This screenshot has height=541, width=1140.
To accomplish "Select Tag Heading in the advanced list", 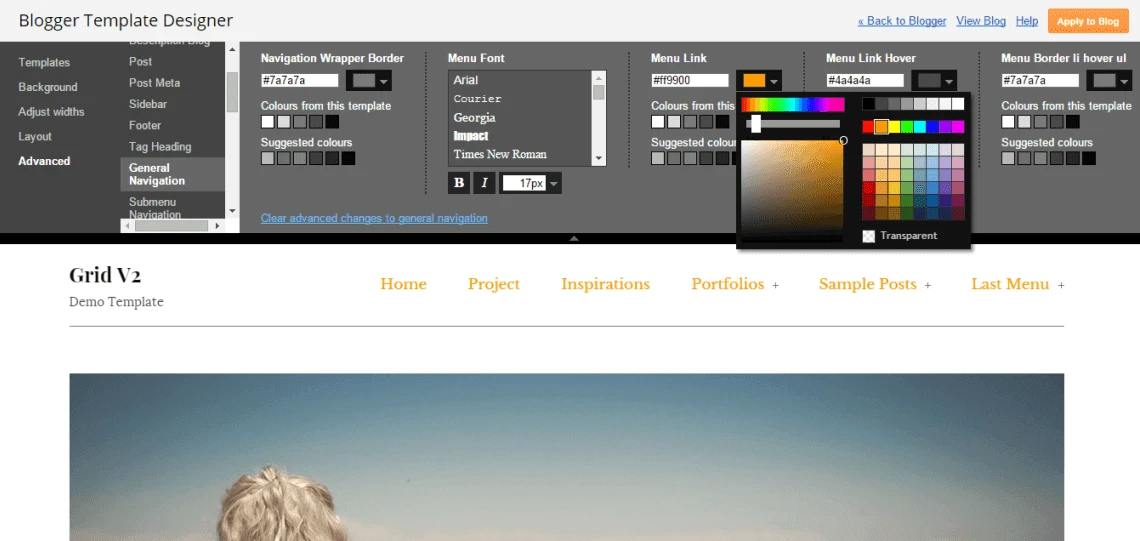I will coord(160,146).
